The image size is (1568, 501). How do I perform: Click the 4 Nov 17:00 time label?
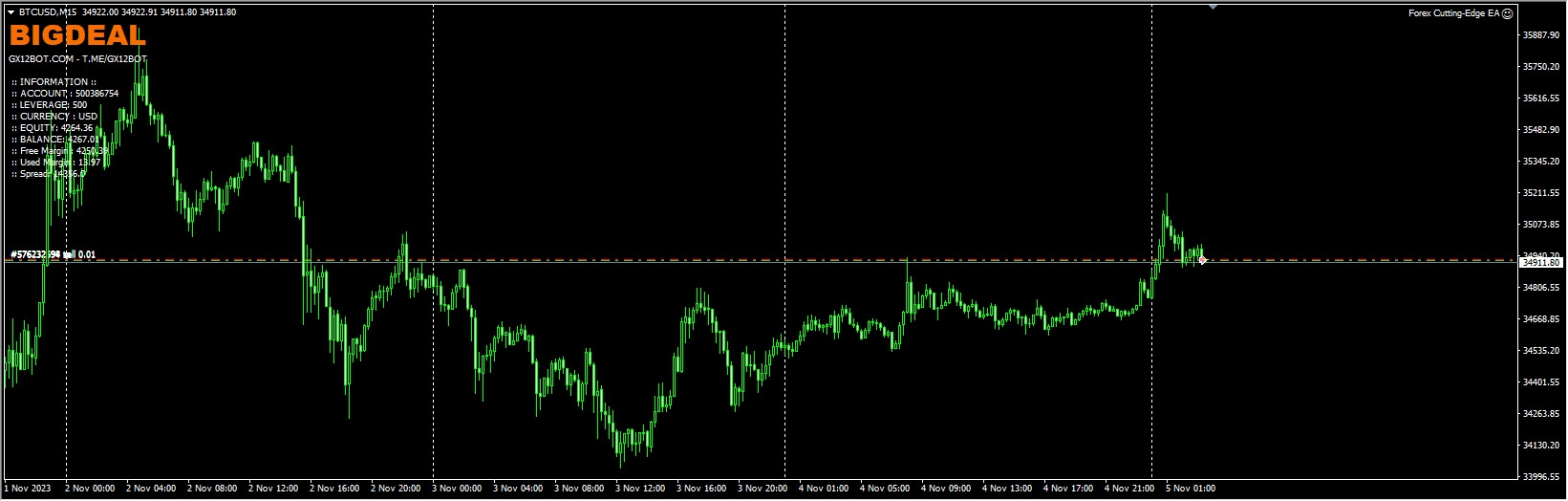(x=1068, y=489)
